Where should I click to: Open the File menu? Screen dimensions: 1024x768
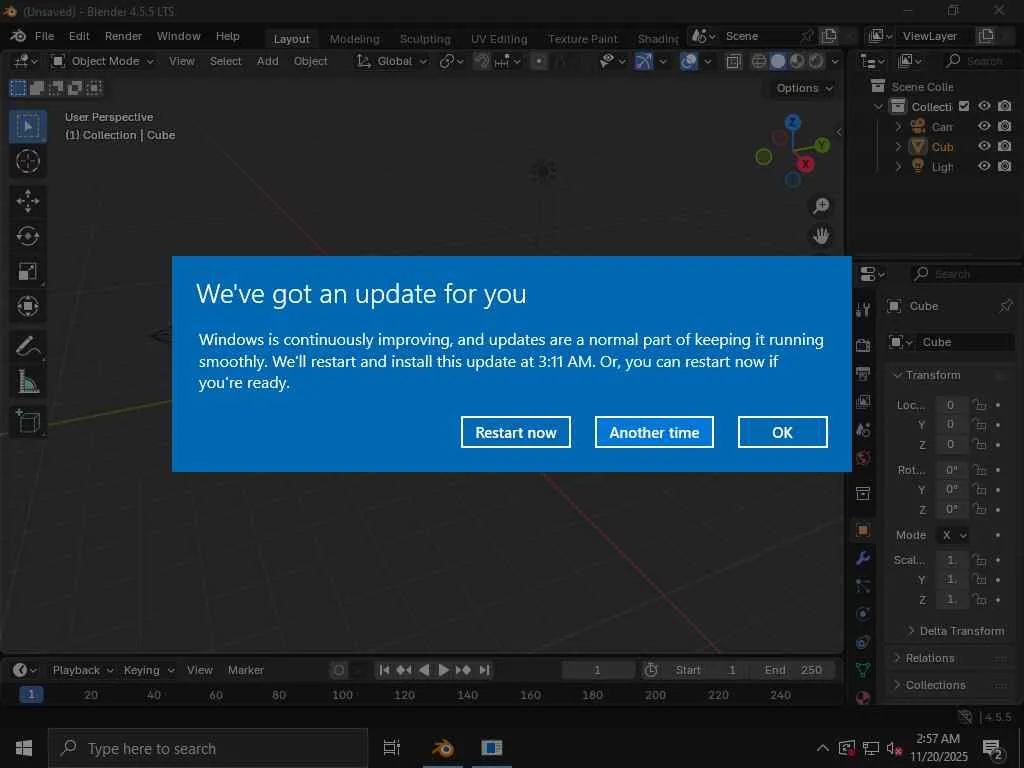point(44,36)
